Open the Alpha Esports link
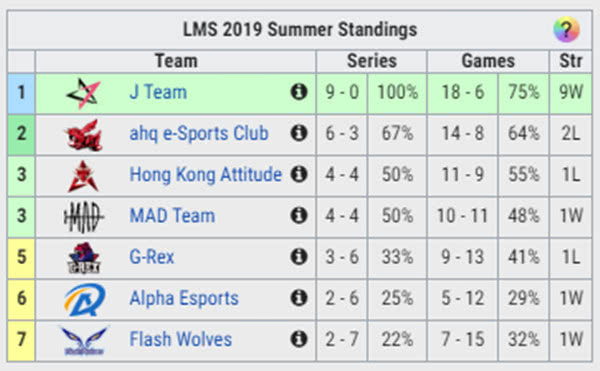Screen dimensions: 600x371 click(x=184, y=298)
